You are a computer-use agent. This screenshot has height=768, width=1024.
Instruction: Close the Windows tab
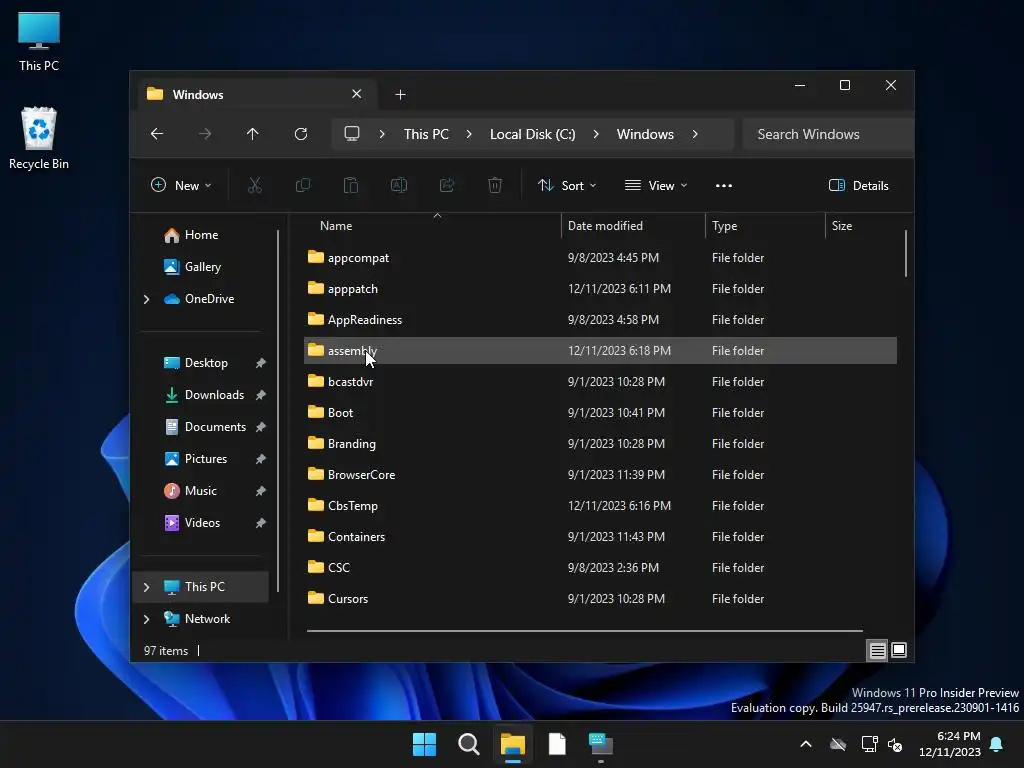[x=357, y=94]
